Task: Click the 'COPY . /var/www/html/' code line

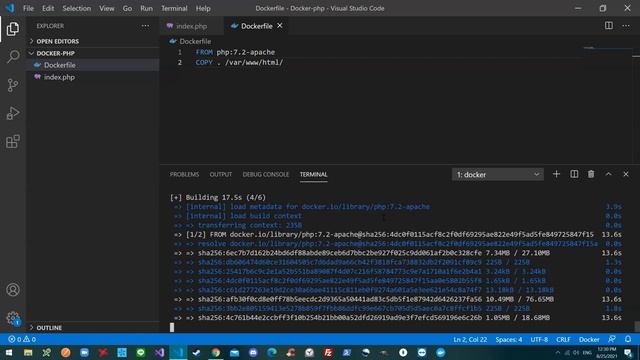Action: coord(239,62)
